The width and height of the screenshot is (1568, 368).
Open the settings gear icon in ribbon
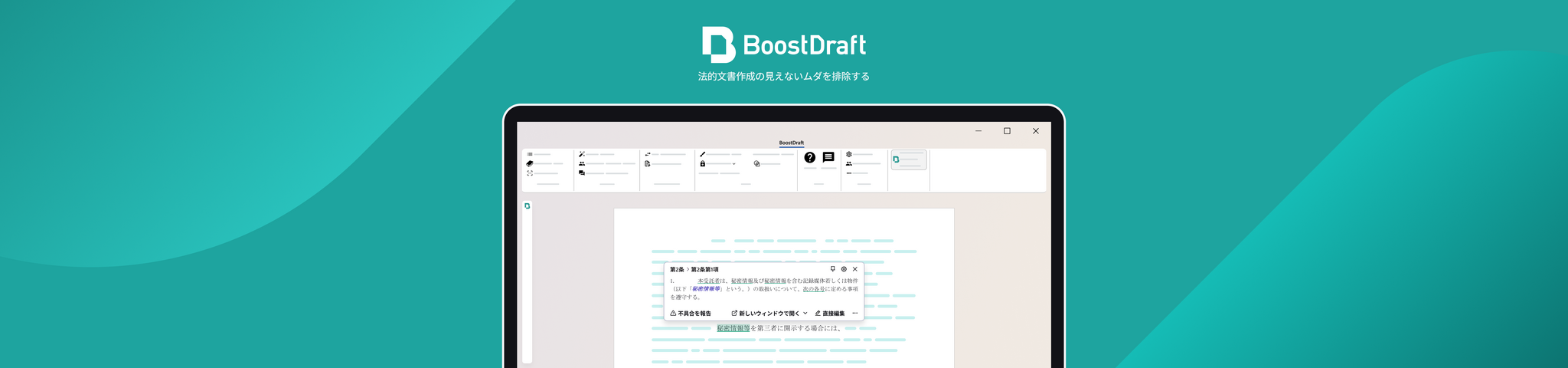tap(849, 154)
